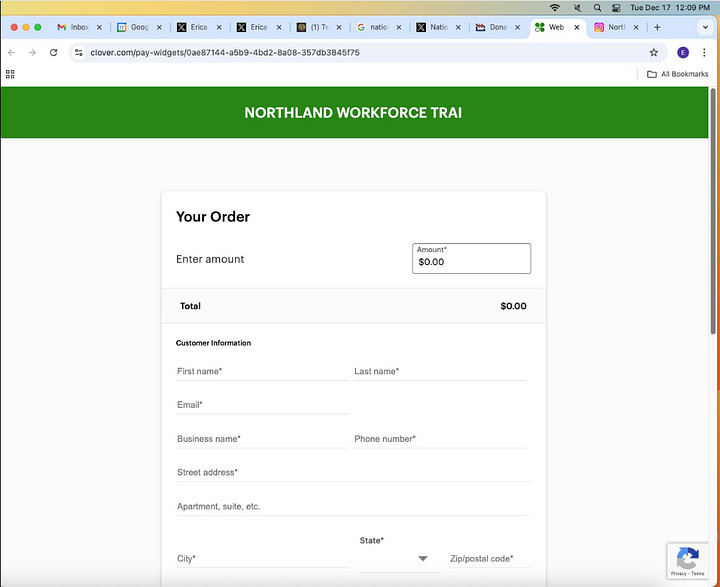Click the reCAPTCHA badge

point(687,560)
